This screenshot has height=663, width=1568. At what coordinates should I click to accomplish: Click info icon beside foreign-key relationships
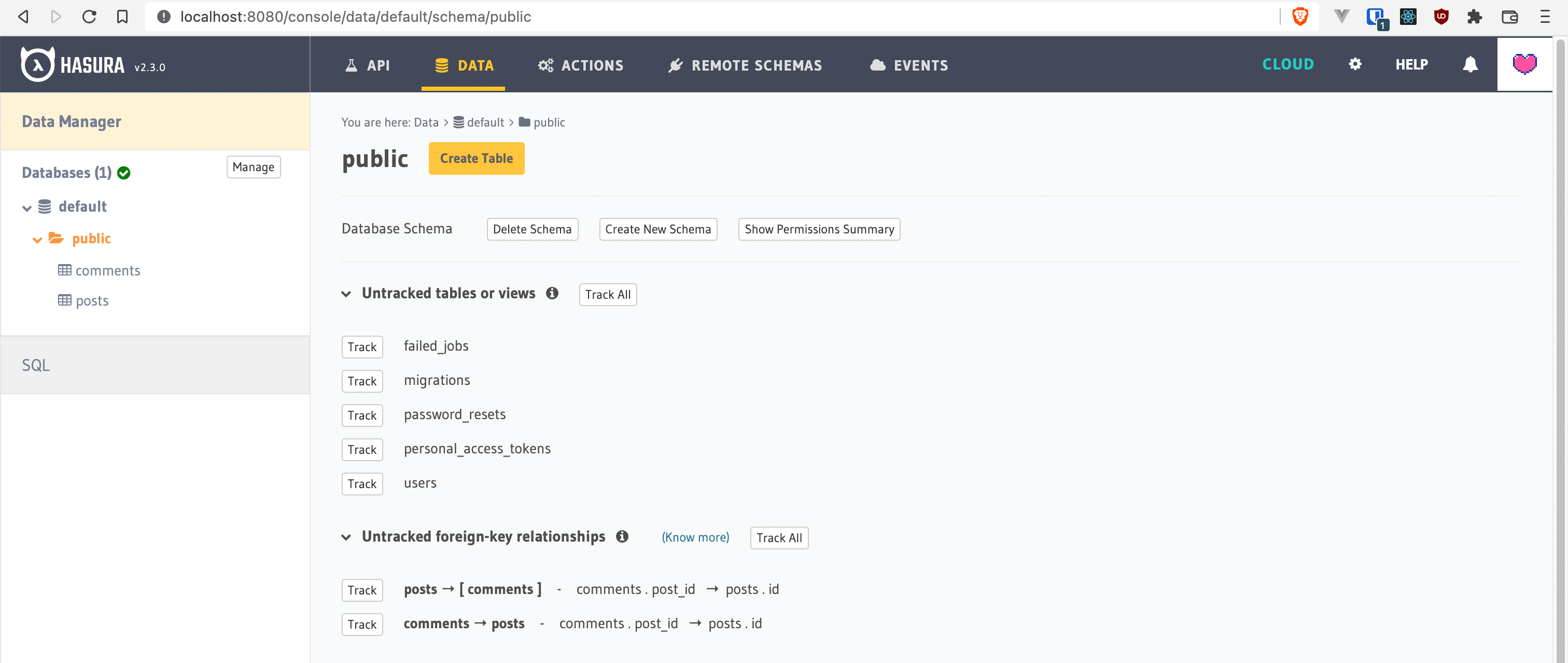click(x=622, y=536)
